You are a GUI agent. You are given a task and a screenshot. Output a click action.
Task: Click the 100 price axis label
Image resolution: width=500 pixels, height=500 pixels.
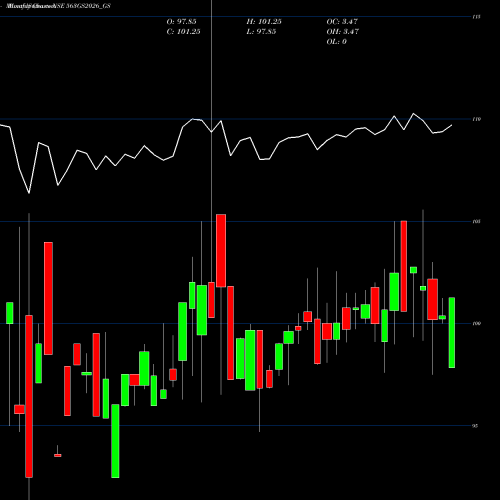pyautogui.click(x=477, y=323)
